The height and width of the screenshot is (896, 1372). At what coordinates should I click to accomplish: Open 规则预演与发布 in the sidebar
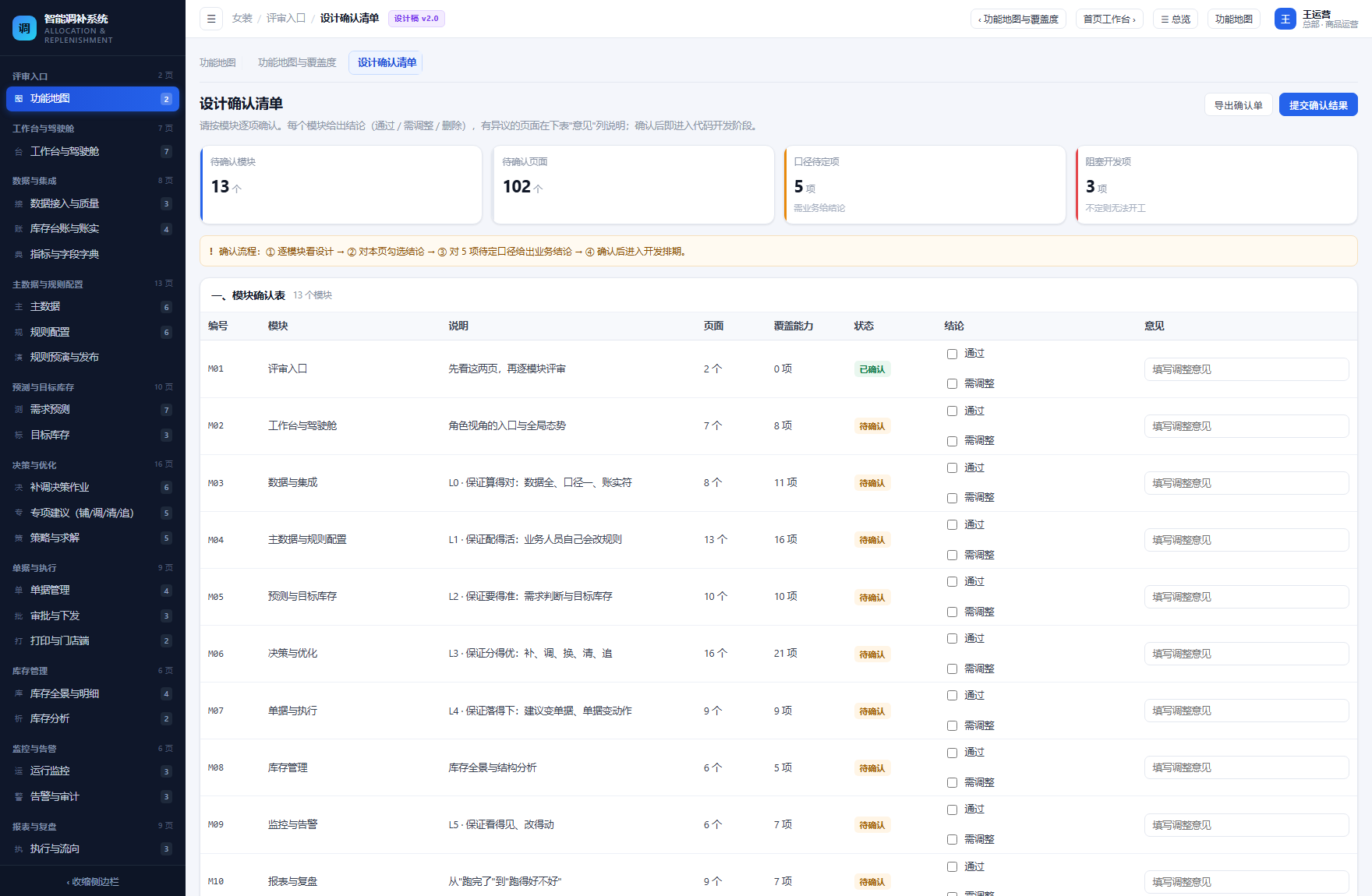coord(93,358)
